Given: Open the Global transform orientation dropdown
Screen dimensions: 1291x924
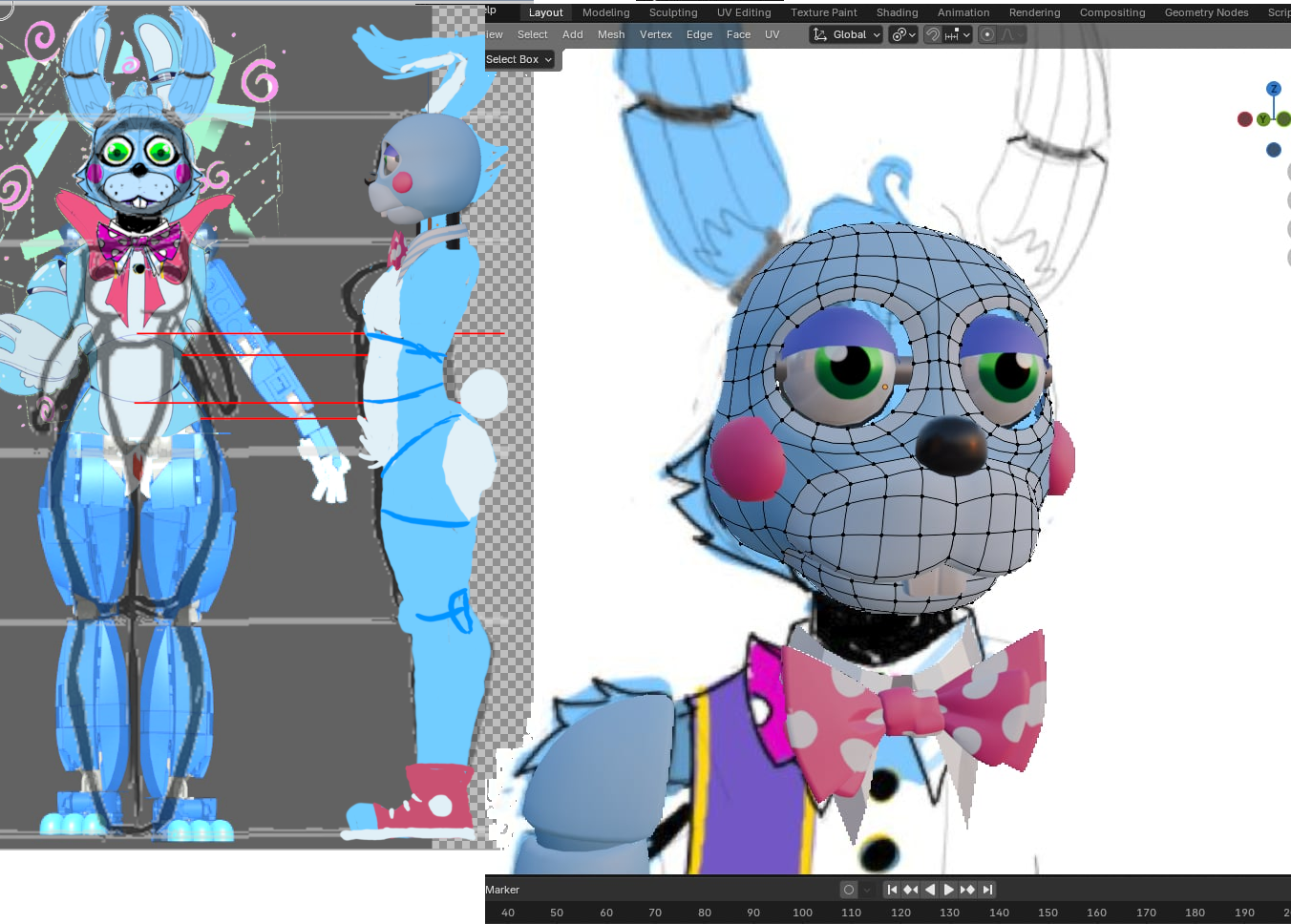Looking at the screenshot, I should (x=846, y=34).
